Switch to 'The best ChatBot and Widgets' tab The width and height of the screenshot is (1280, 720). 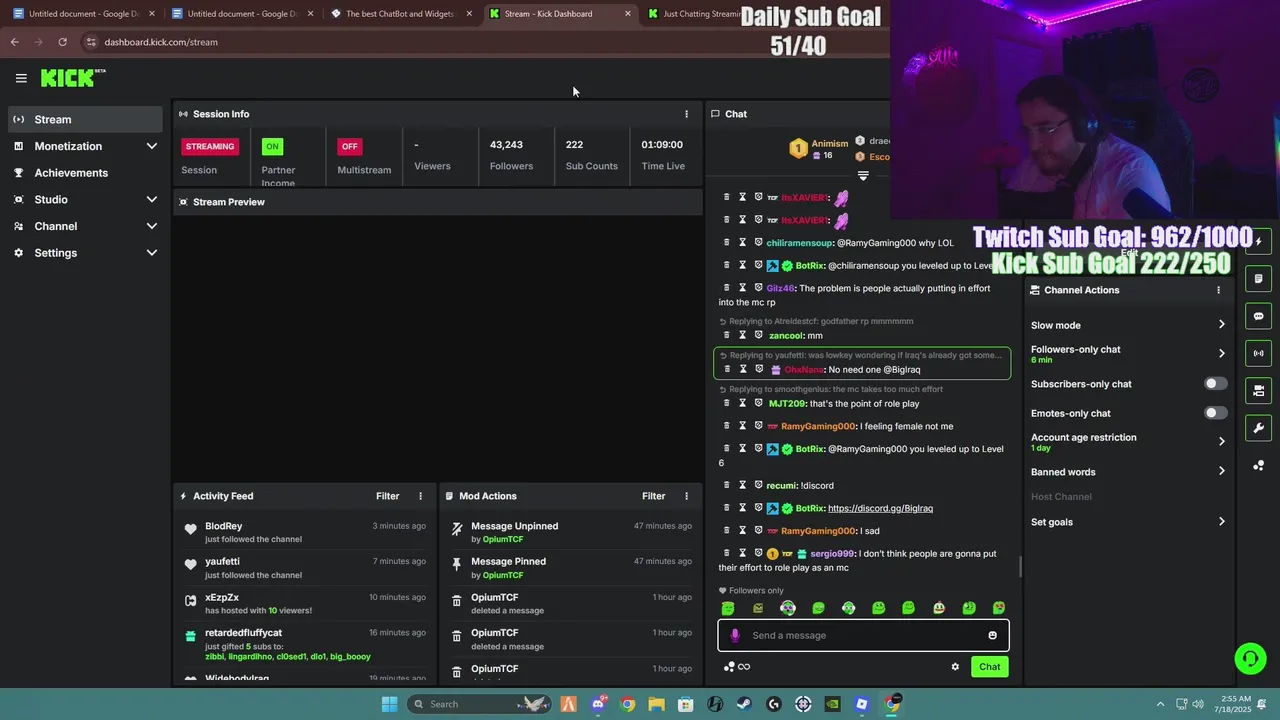[399, 14]
